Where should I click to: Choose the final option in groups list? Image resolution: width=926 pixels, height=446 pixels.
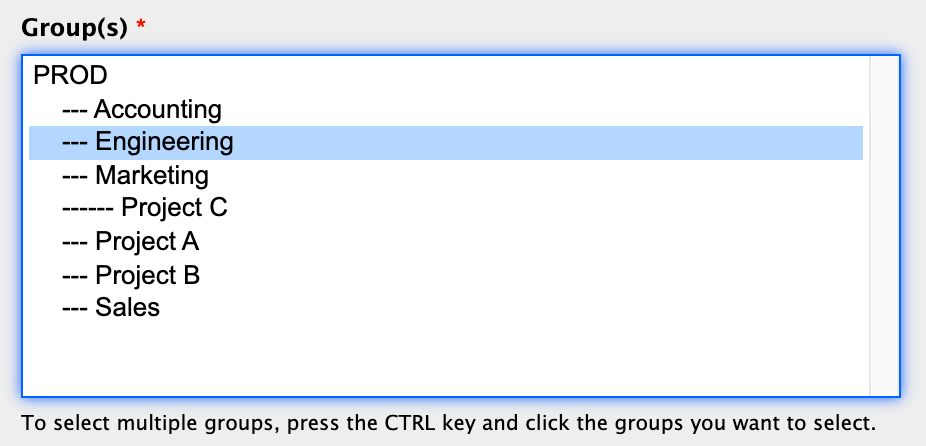pyautogui.click(x=446, y=308)
